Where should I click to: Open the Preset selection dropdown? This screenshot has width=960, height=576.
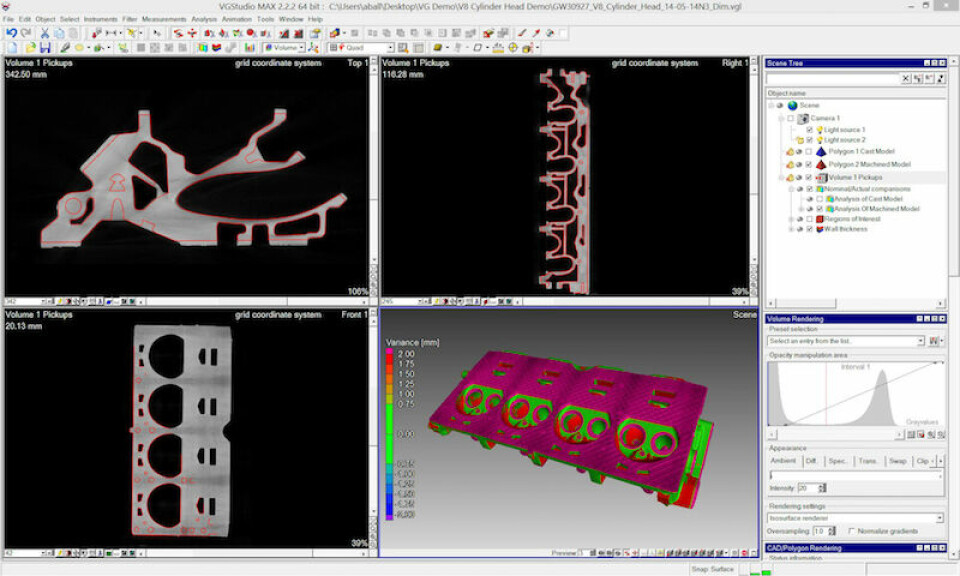point(919,341)
